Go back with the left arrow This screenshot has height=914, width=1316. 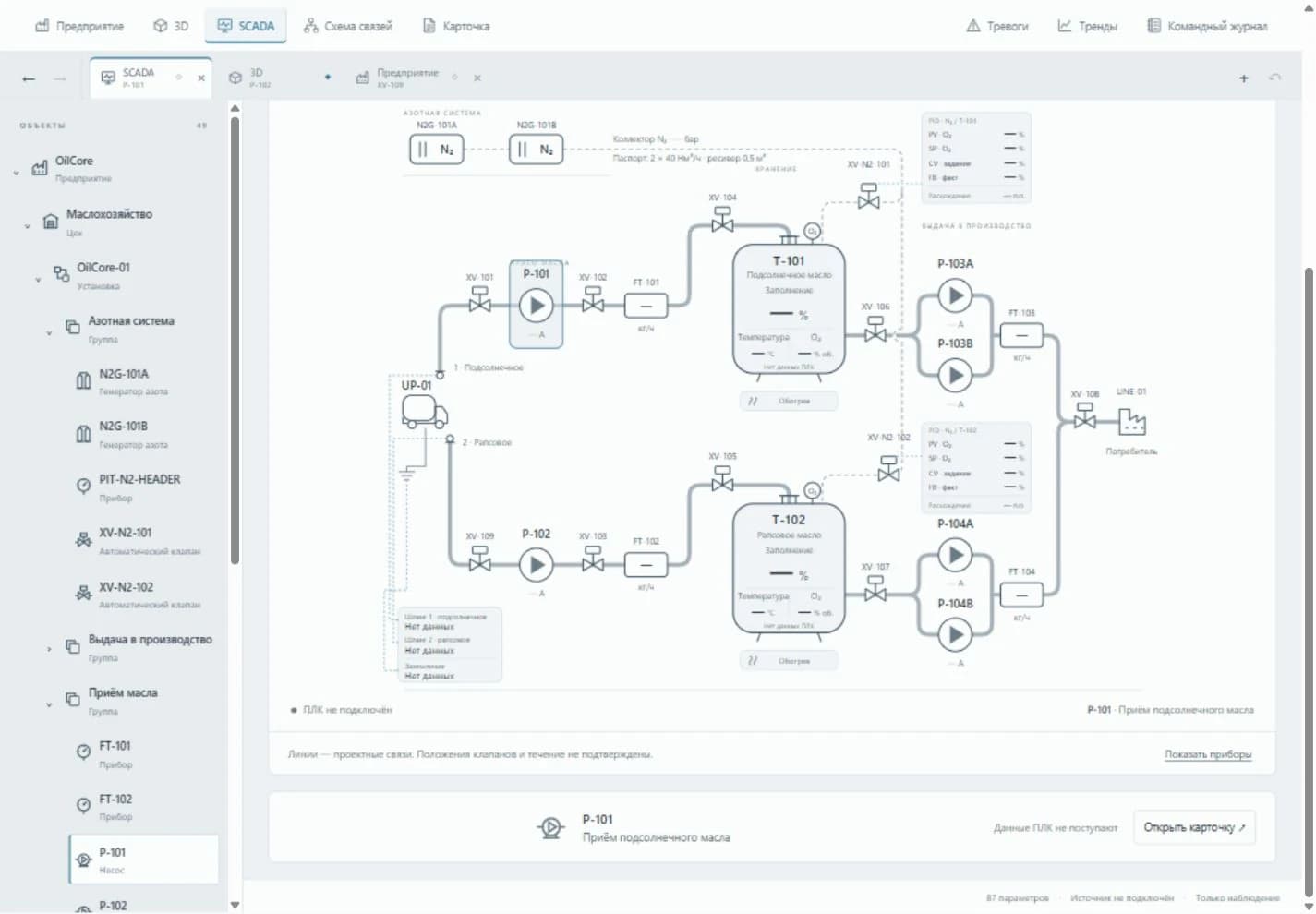[x=29, y=78]
